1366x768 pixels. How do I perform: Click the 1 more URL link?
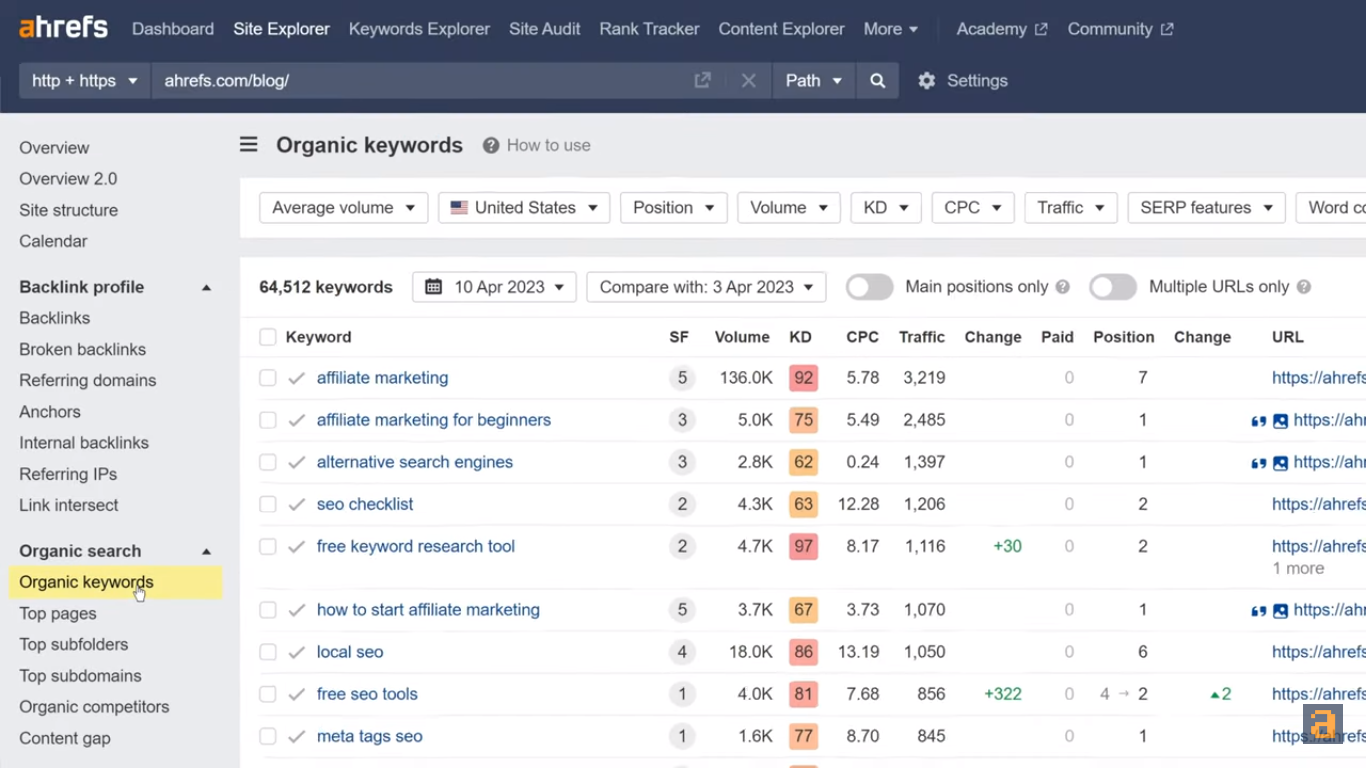[x=1298, y=568]
